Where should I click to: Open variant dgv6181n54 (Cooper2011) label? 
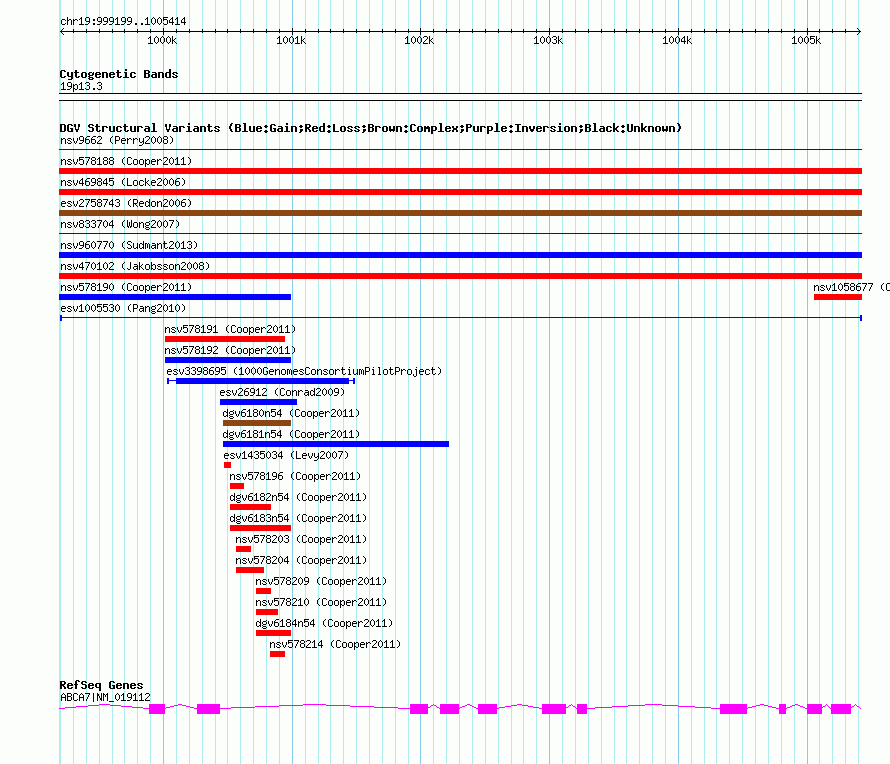point(291,434)
